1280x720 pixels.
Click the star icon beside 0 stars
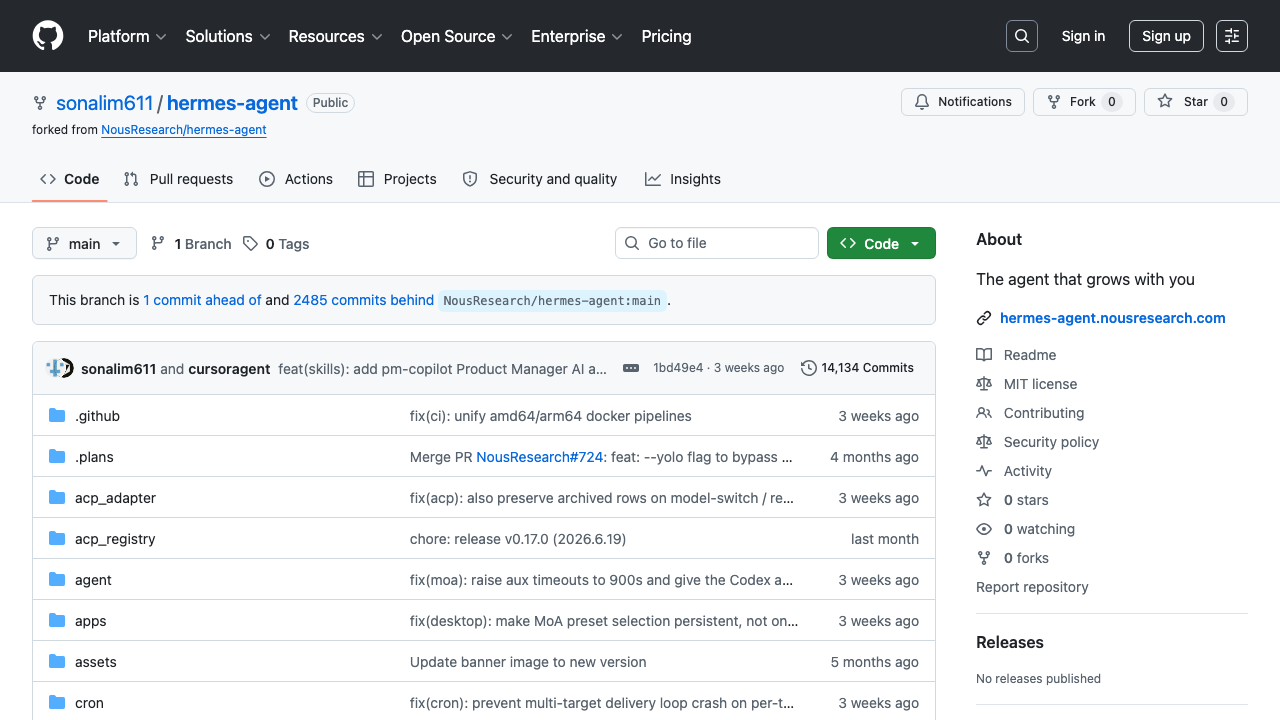984,500
